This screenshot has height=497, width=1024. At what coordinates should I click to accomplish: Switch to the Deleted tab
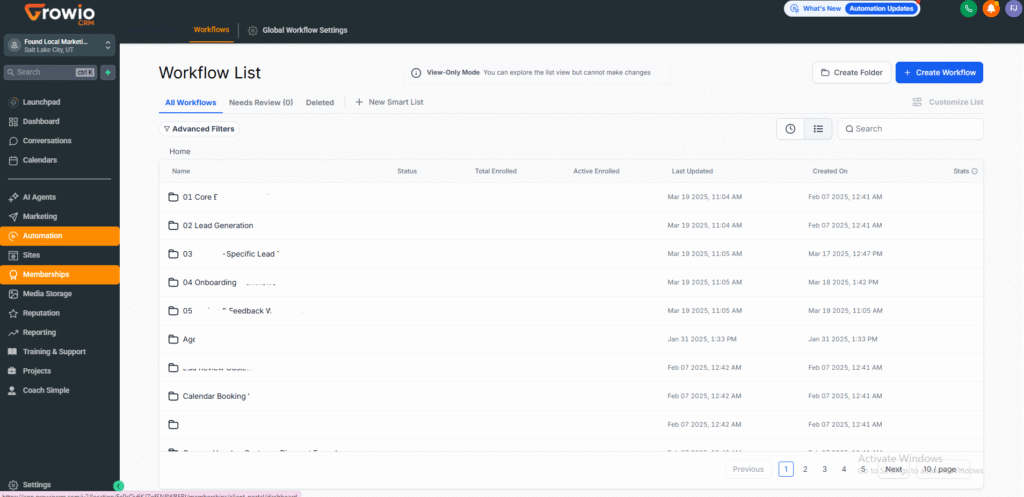click(x=320, y=103)
